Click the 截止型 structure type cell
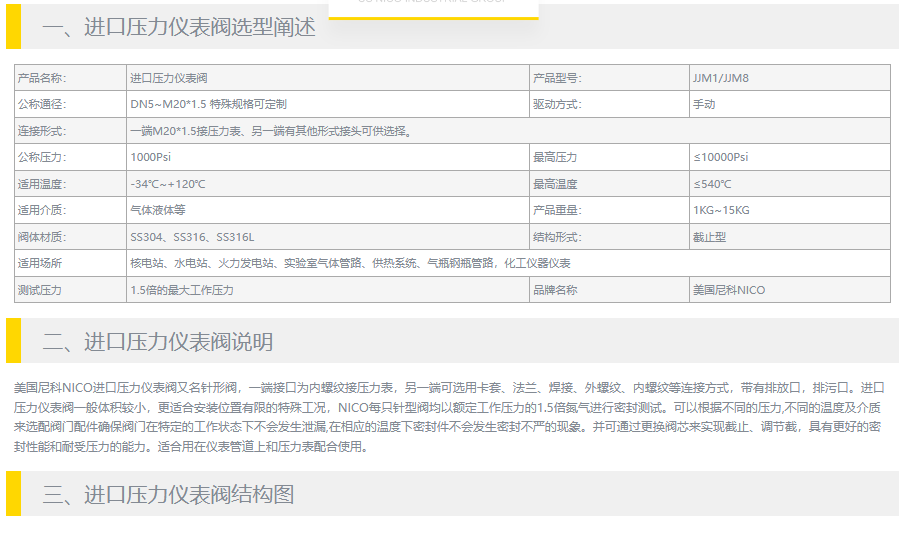Image resolution: width=906 pixels, height=553 pixels. click(709, 237)
